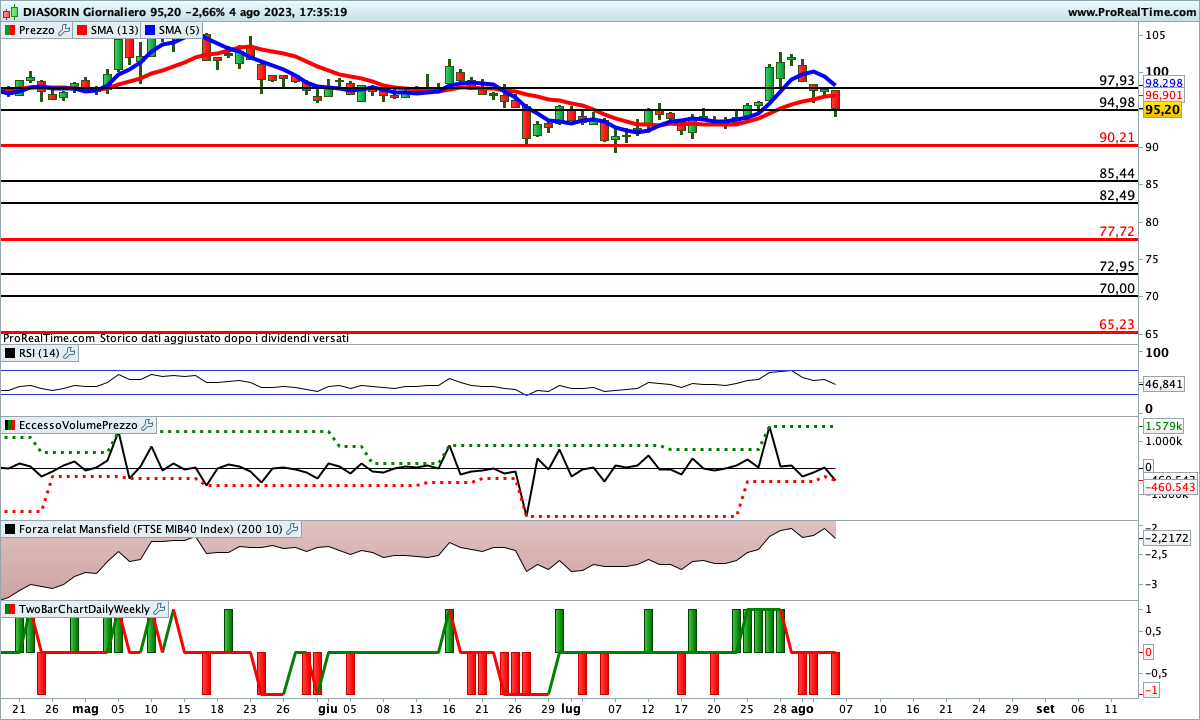The image size is (1200, 720).
Task: Click the TwoBarChartDailyWeekly color square icon
Action: [10, 609]
